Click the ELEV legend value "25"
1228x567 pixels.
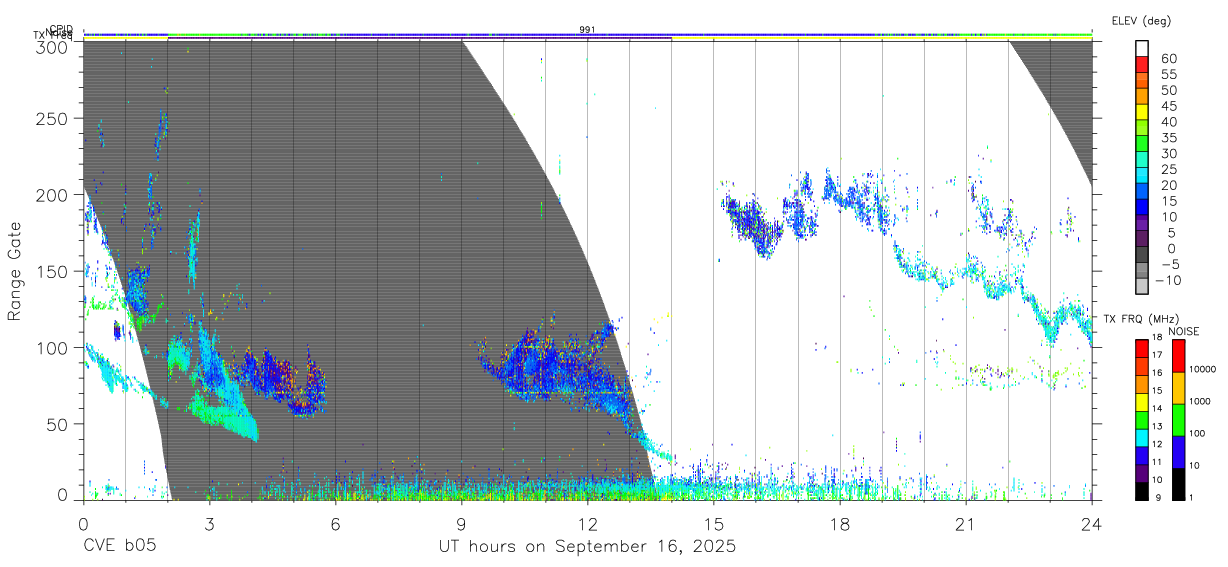pyautogui.click(x=1168, y=169)
